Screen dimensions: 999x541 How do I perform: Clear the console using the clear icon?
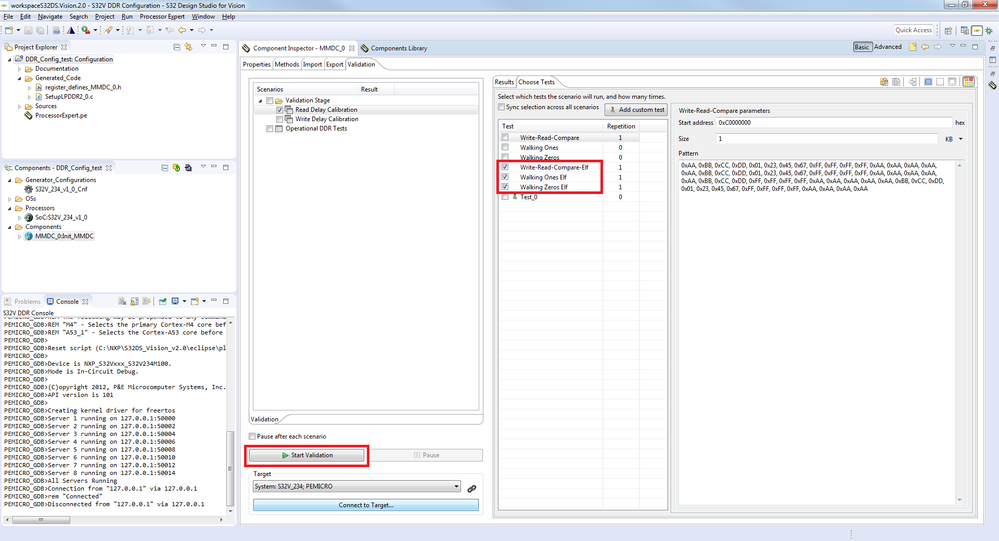pyautogui.click(x=122, y=301)
